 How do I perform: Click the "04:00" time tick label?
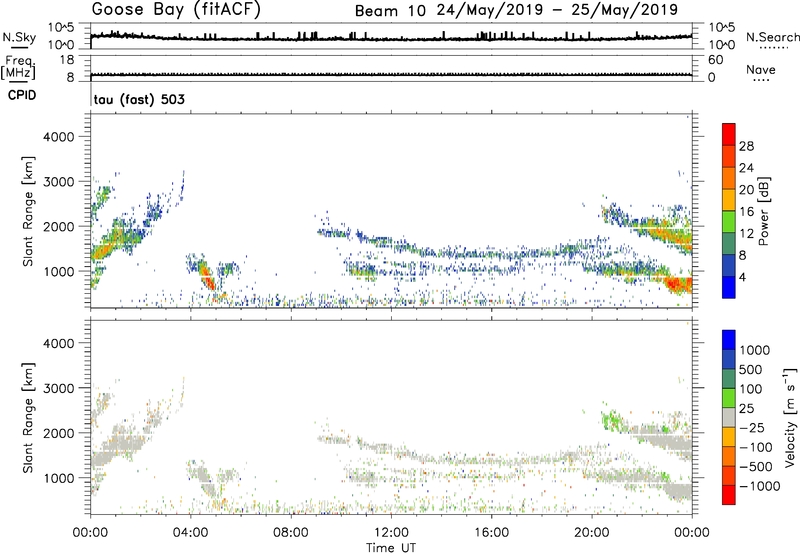pos(191,533)
